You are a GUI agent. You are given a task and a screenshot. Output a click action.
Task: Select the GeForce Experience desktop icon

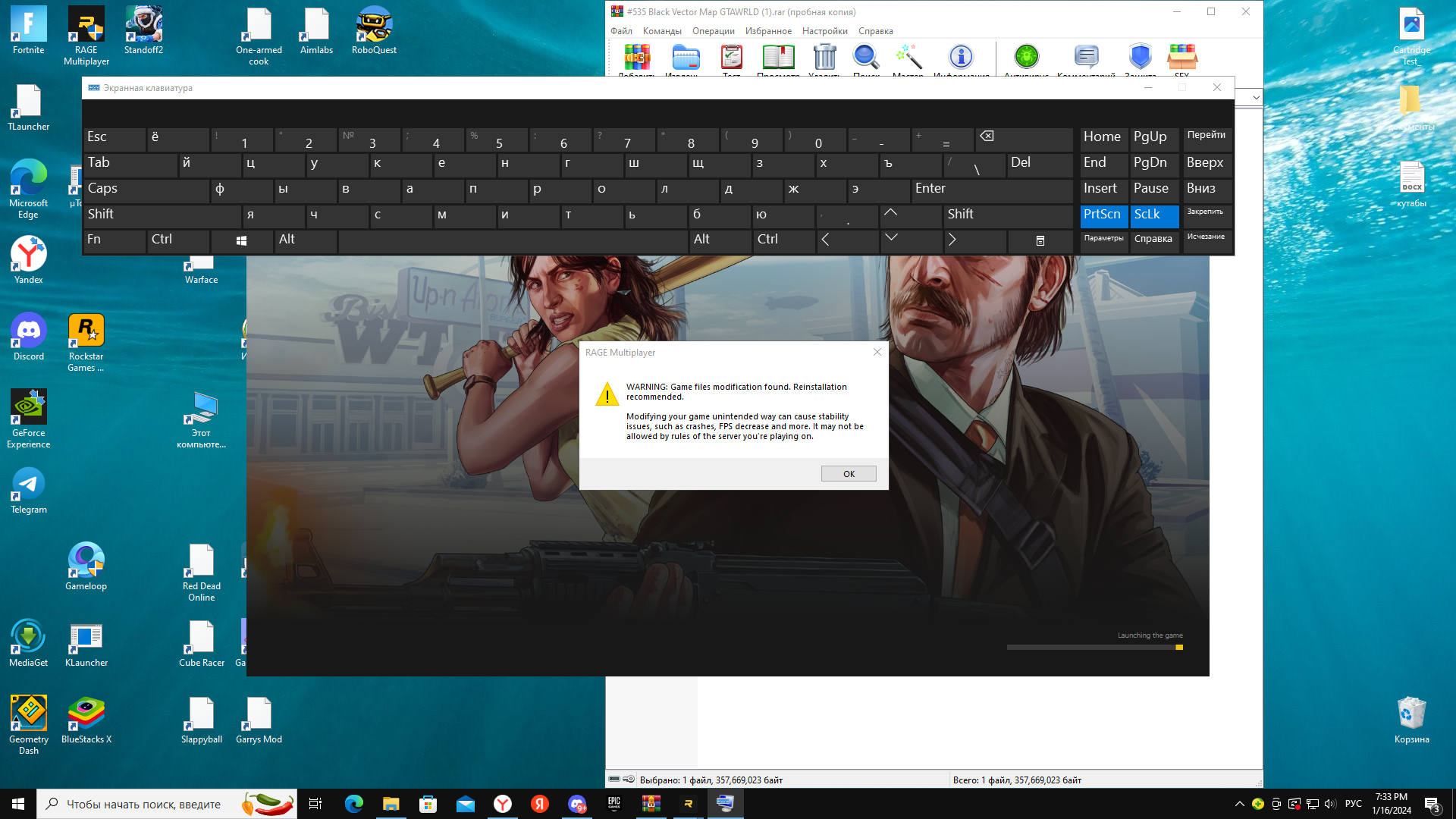(28, 419)
